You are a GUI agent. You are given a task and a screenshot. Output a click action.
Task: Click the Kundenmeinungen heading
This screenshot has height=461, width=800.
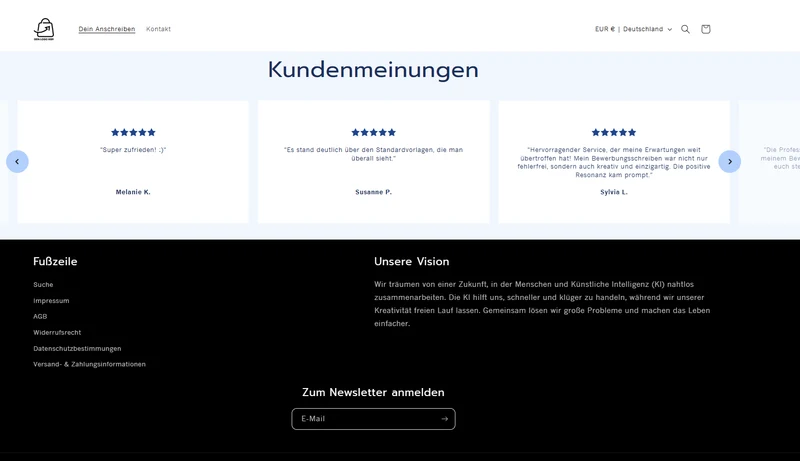tap(373, 70)
